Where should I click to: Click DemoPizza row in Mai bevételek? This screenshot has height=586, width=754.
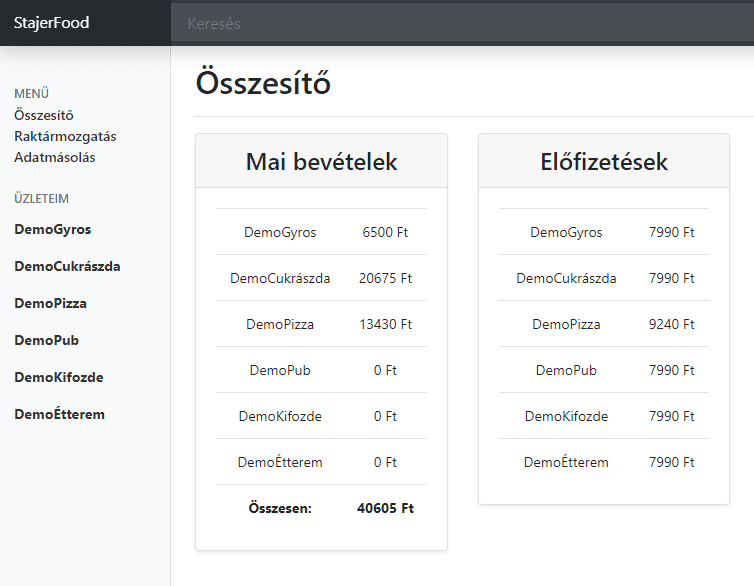click(x=321, y=324)
